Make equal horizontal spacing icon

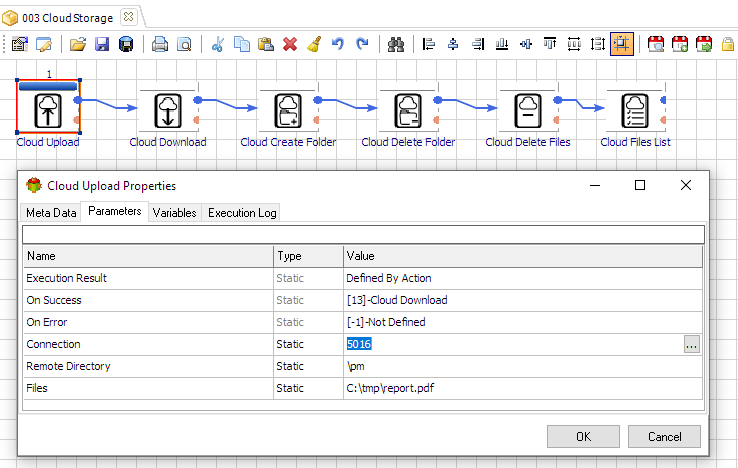coord(574,44)
